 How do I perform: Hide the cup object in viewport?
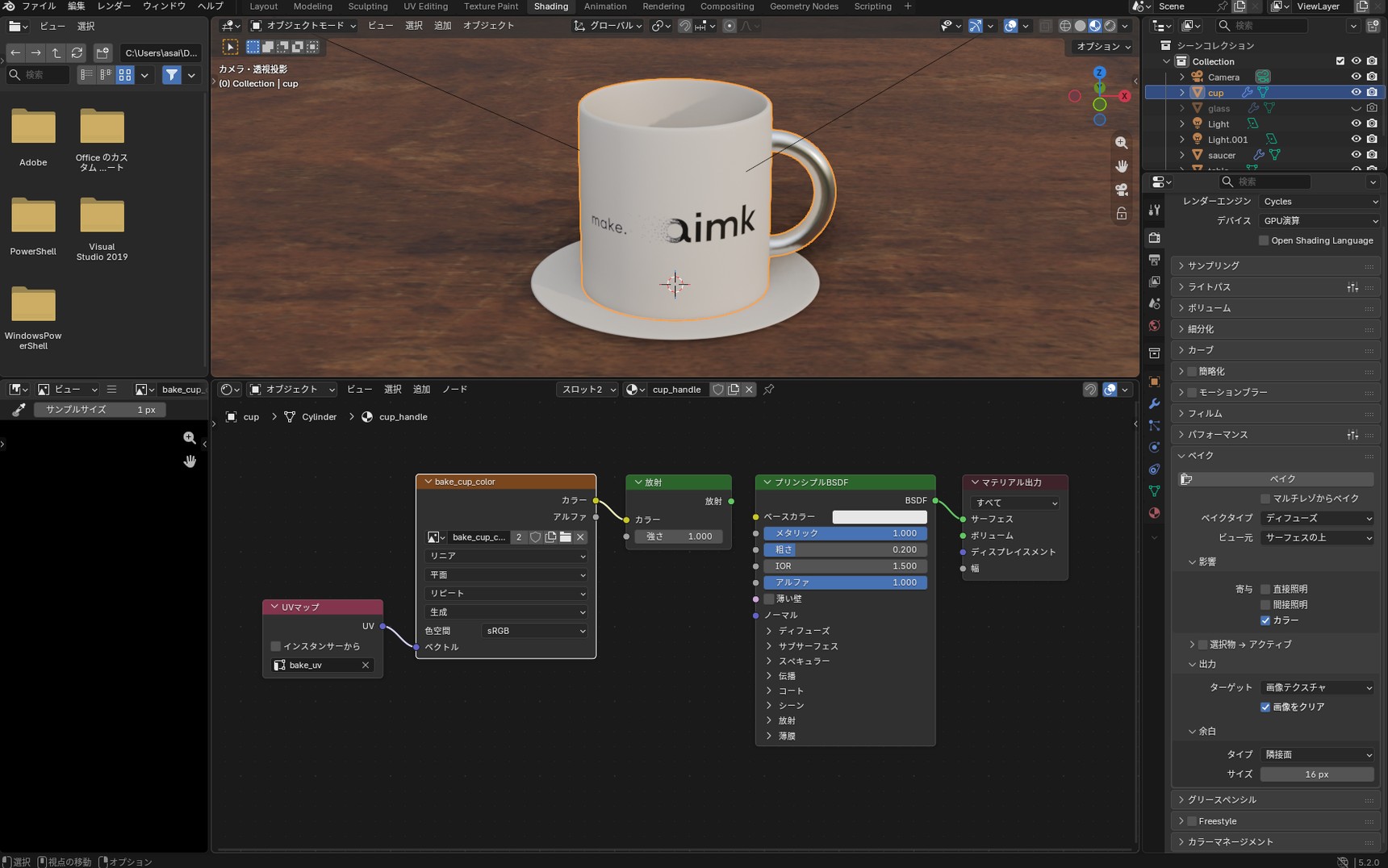[1356, 93]
